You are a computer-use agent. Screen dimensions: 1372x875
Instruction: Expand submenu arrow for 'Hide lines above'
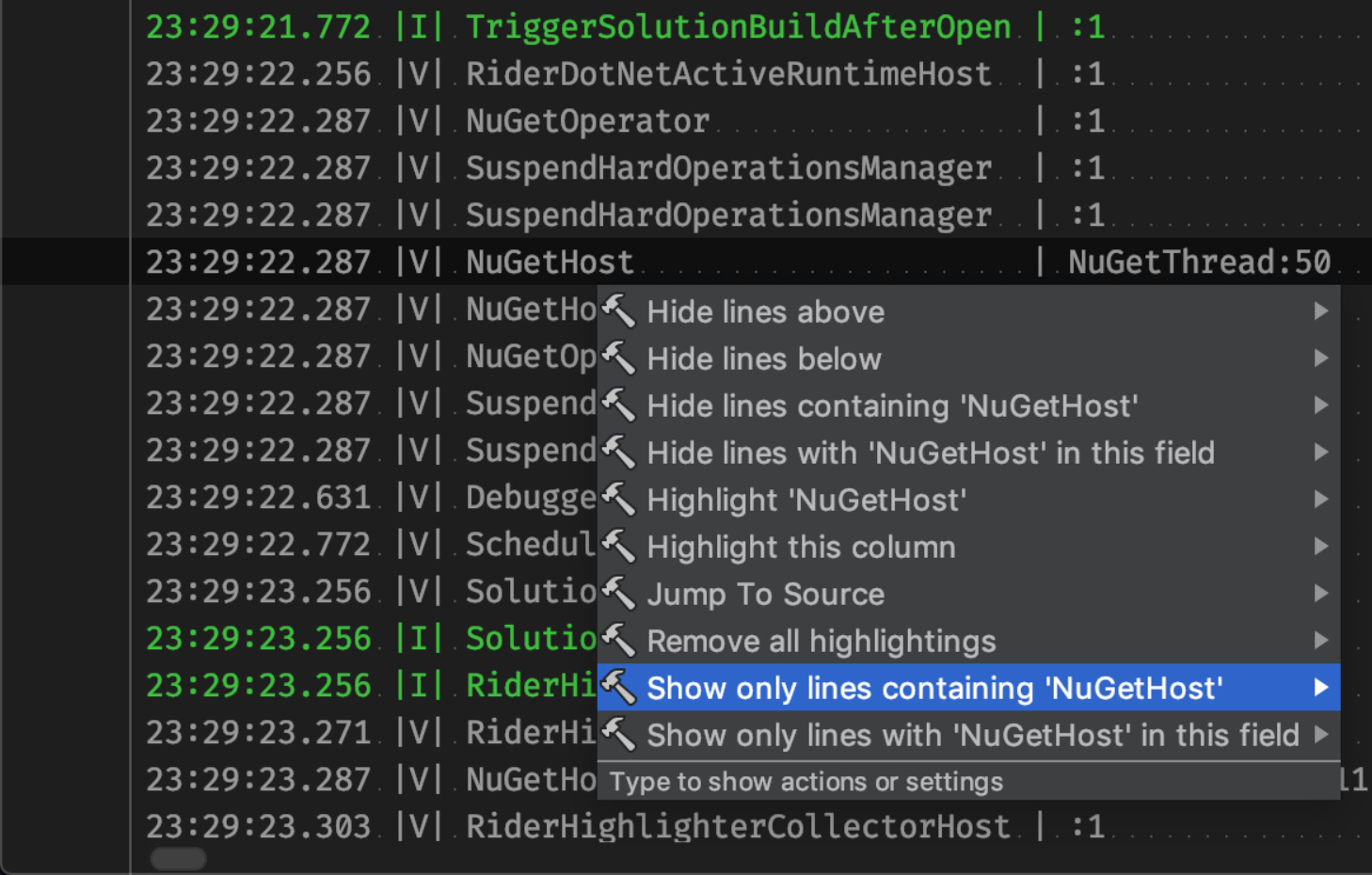coord(1321,310)
